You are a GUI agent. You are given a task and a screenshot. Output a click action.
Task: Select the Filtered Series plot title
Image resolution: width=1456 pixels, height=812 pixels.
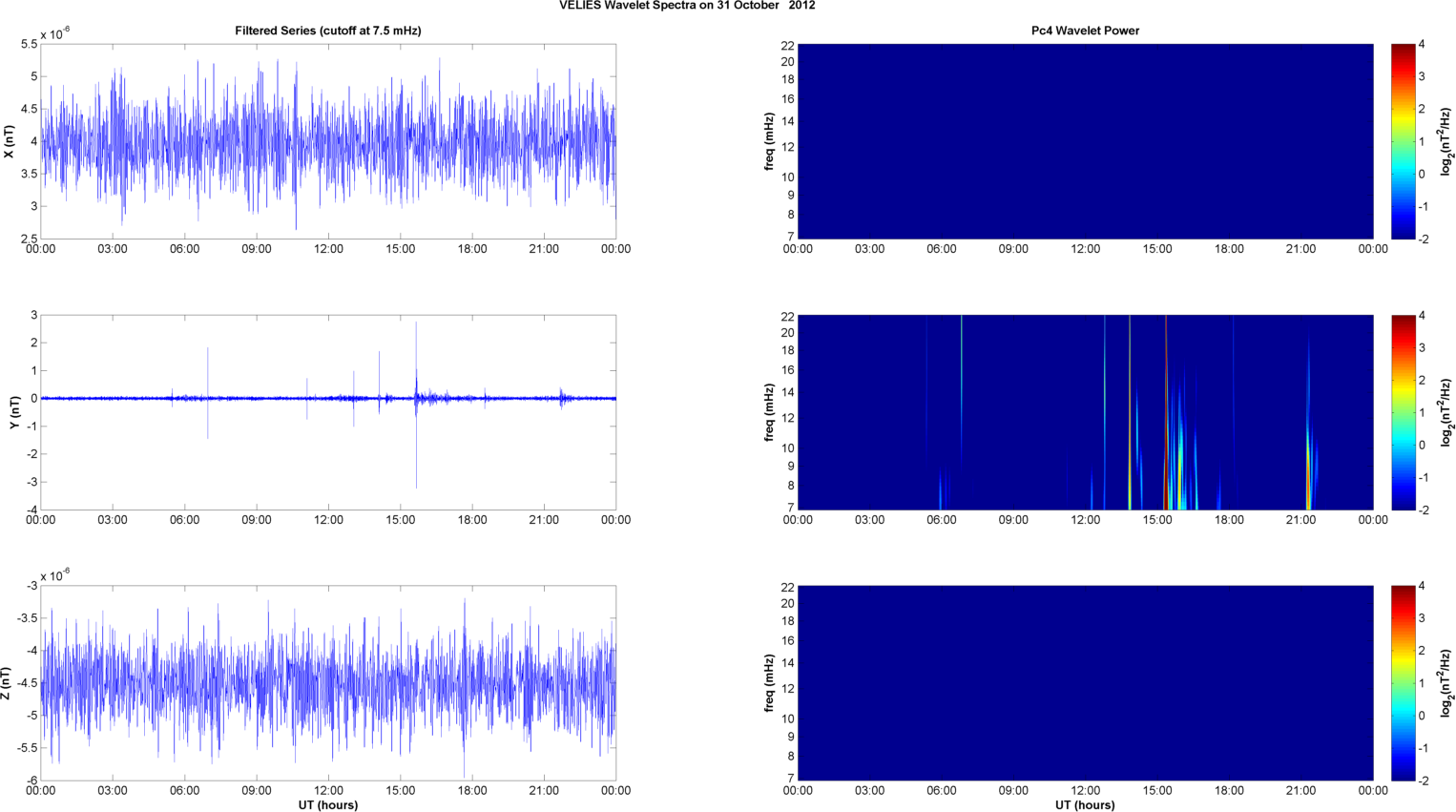pos(327,31)
